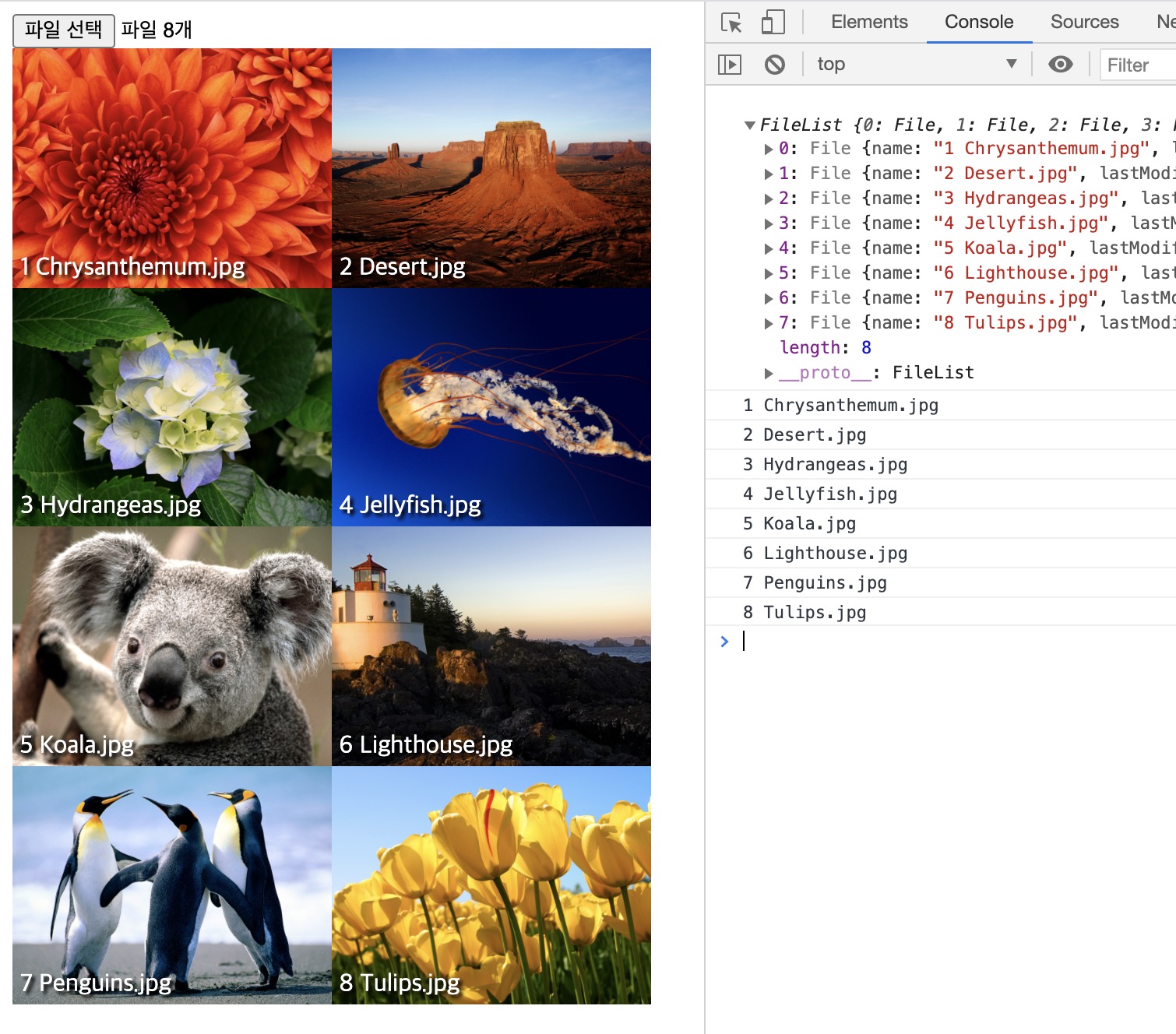The height and width of the screenshot is (1034, 1176).
Task: Click the console Filter input field
Action: pyautogui.click(x=1139, y=65)
